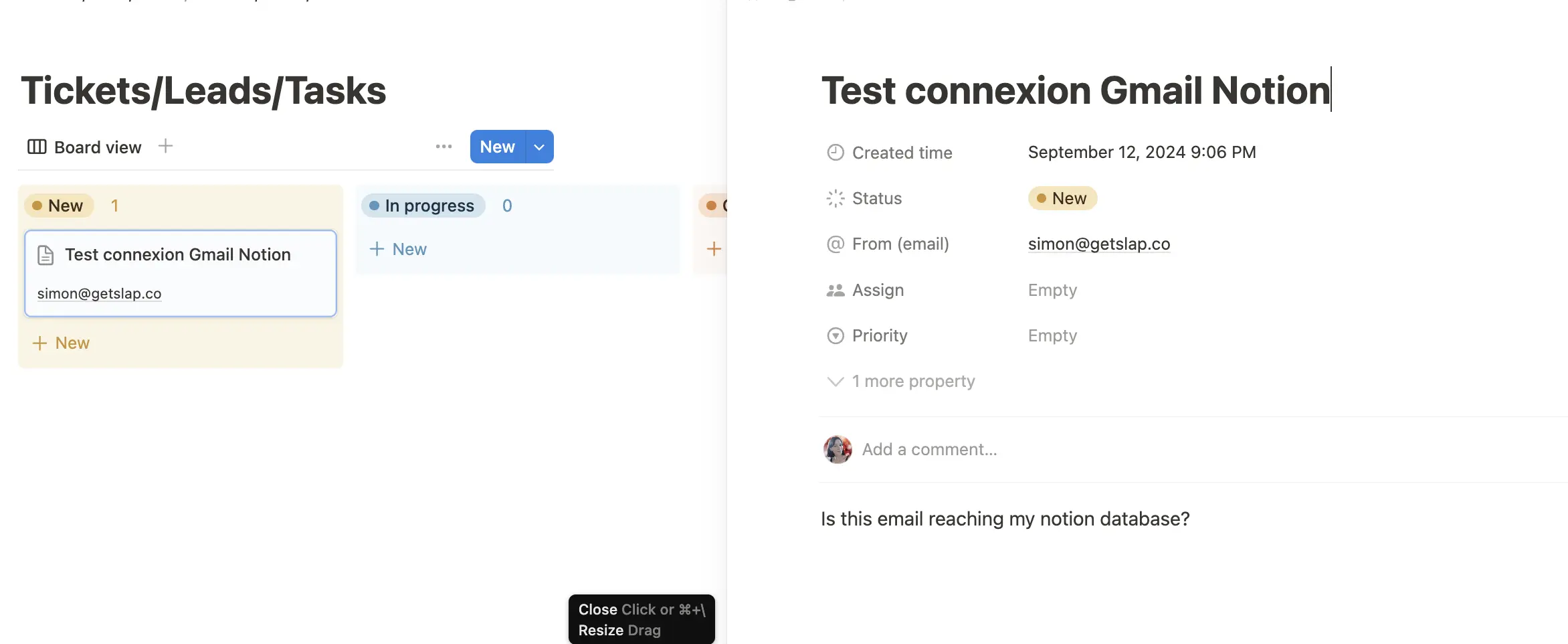Click the yellow New status column tag

[x=59, y=206]
